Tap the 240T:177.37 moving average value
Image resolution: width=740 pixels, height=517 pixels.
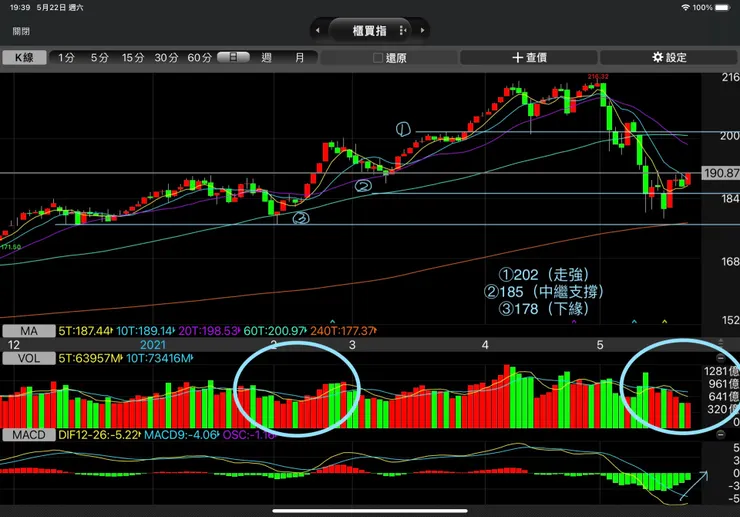[343, 331]
